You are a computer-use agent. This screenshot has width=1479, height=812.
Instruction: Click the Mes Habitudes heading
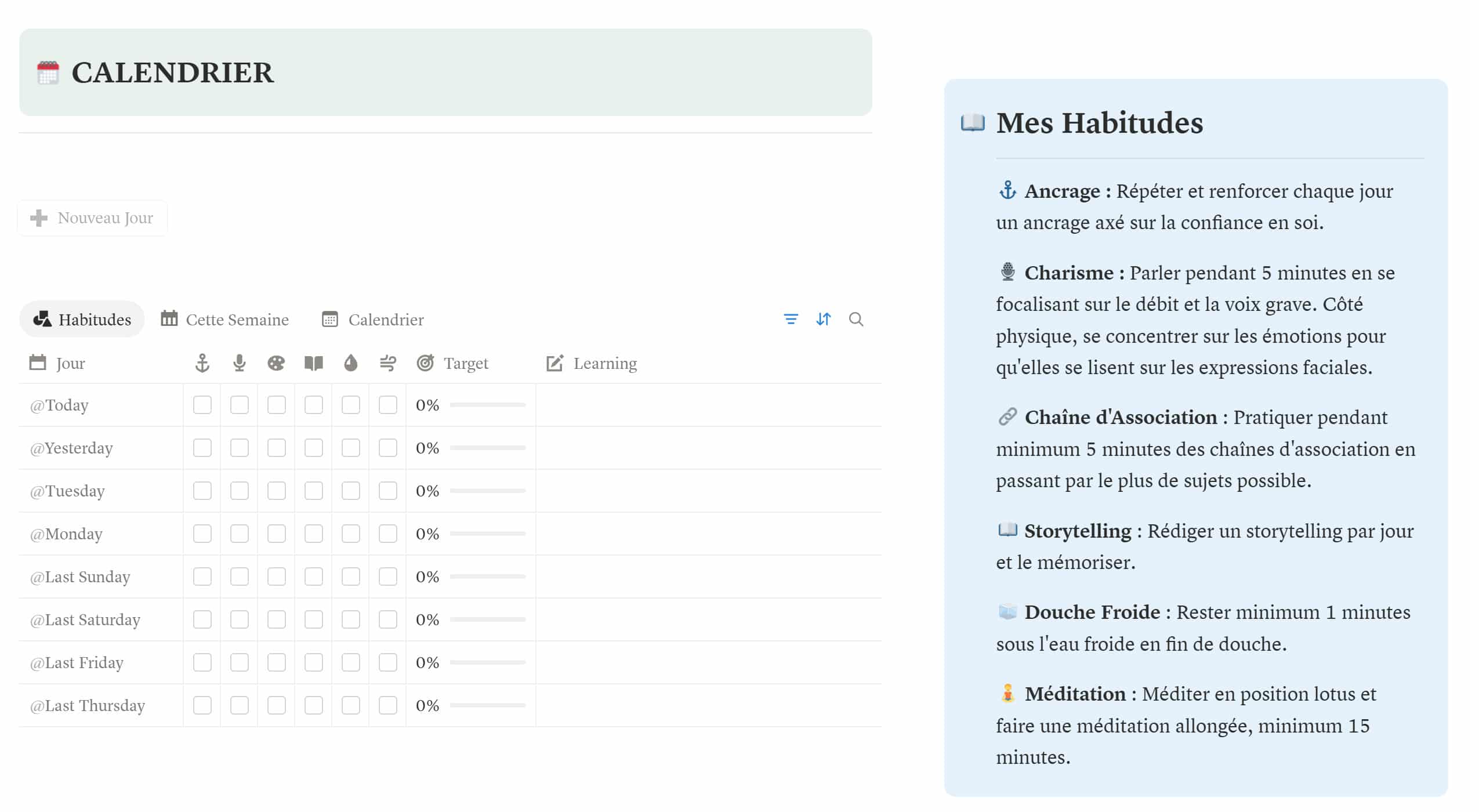coord(1100,123)
